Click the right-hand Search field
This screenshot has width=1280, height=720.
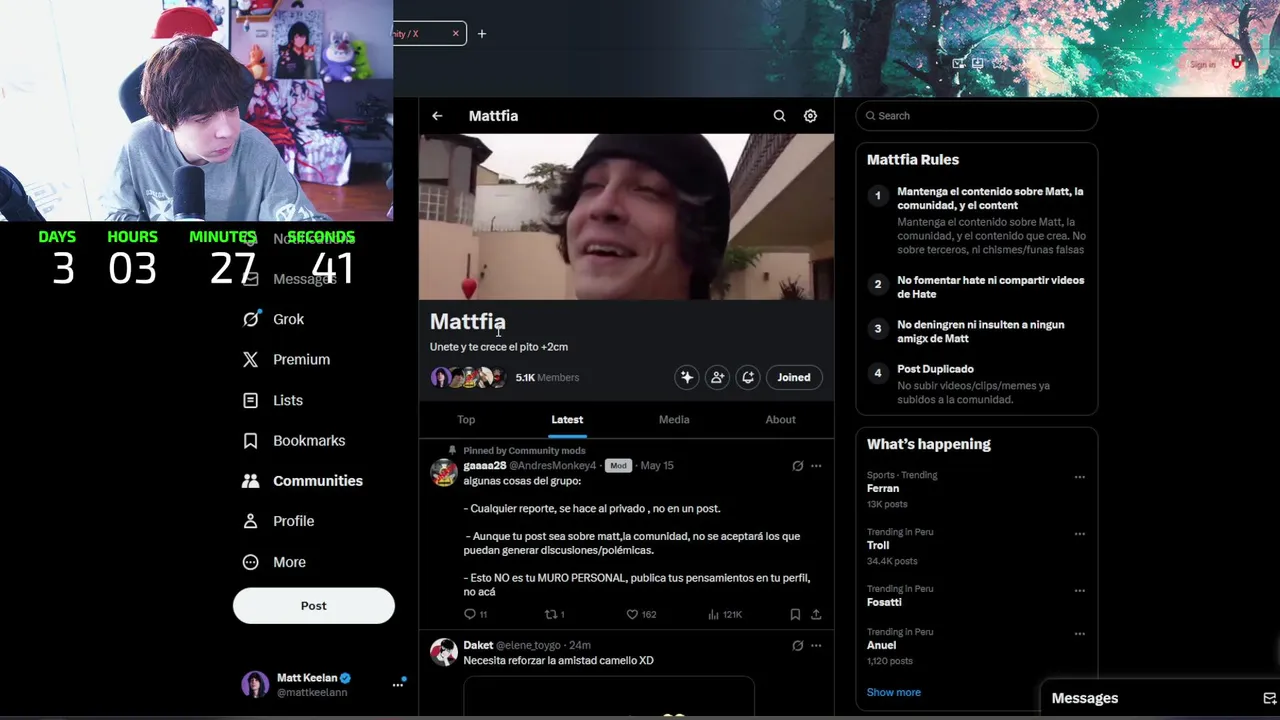click(x=976, y=116)
